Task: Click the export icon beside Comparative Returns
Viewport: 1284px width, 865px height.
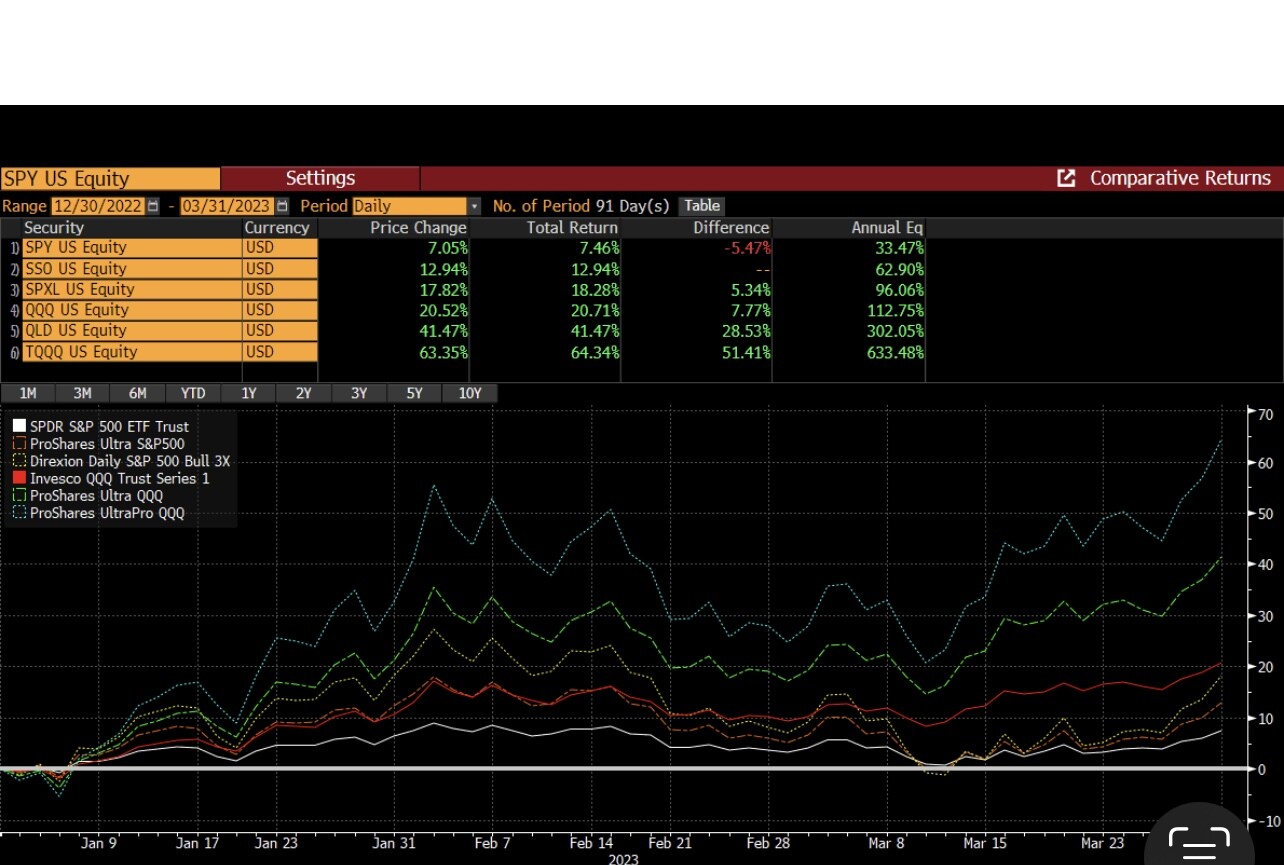Action: [1066, 178]
